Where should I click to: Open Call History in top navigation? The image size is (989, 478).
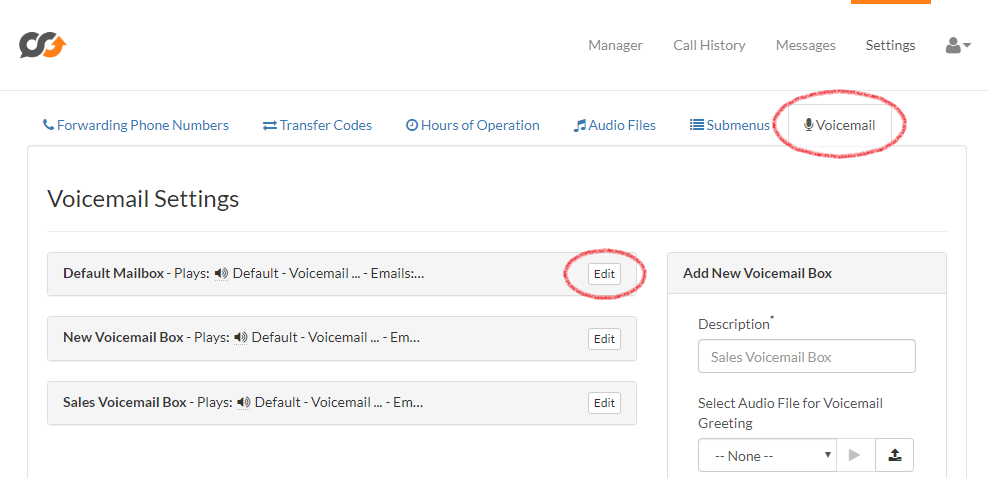click(710, 45)
